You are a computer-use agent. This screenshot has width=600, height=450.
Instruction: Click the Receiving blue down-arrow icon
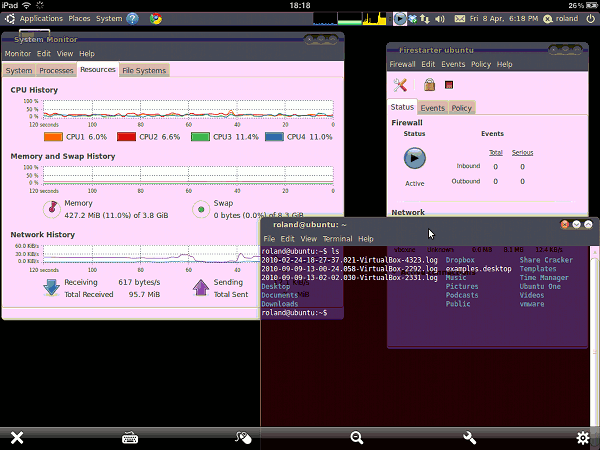coord(51,288)
